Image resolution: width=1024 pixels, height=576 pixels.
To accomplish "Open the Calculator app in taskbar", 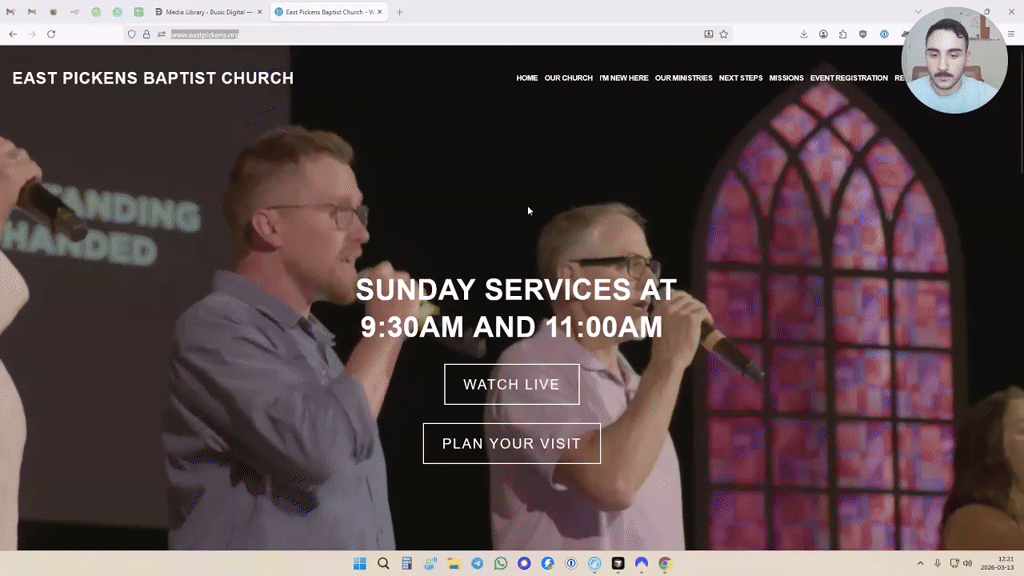I will pyautogui.click(x=407, y=563).
